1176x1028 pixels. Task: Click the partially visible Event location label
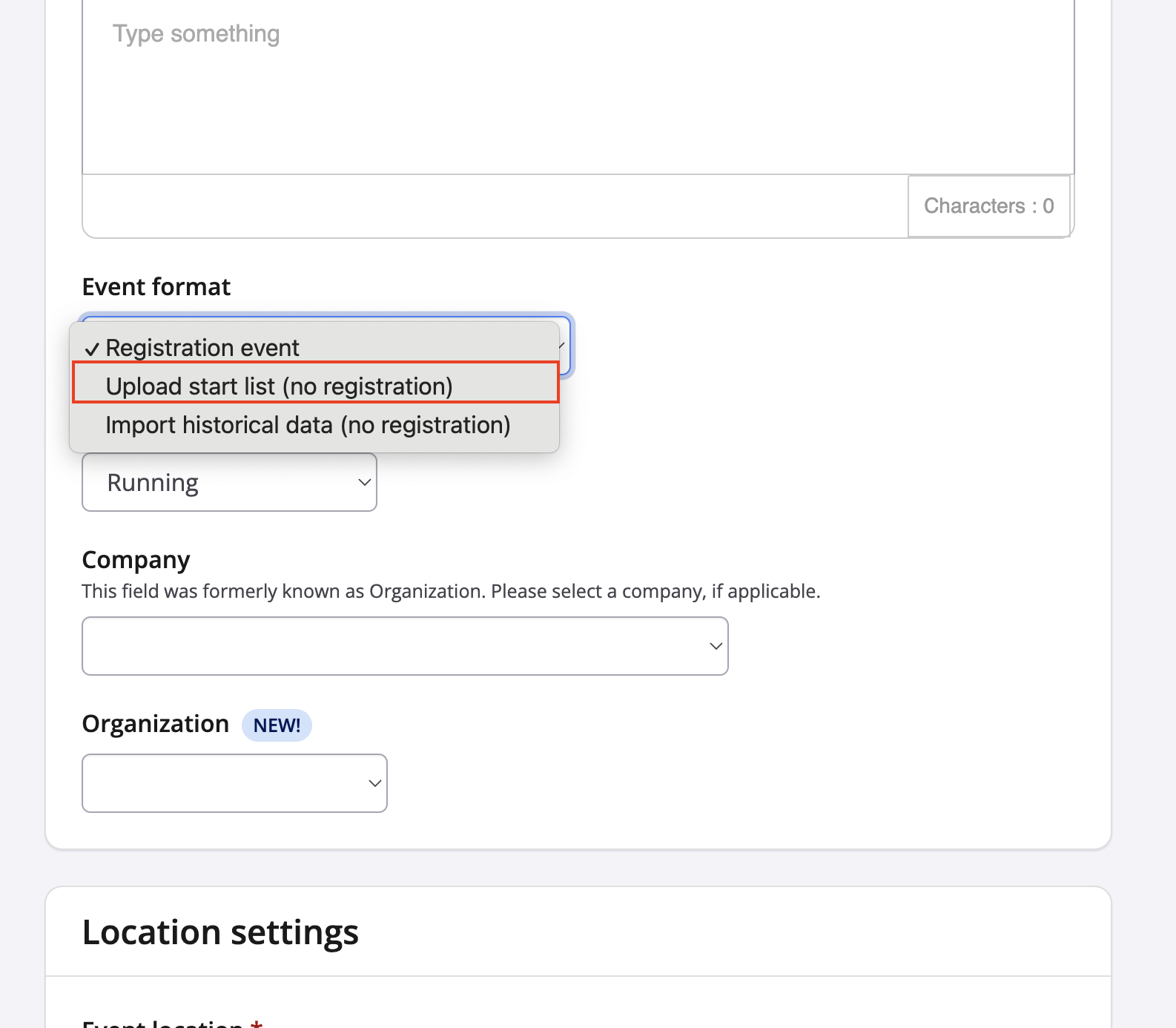pos(163,1023)
